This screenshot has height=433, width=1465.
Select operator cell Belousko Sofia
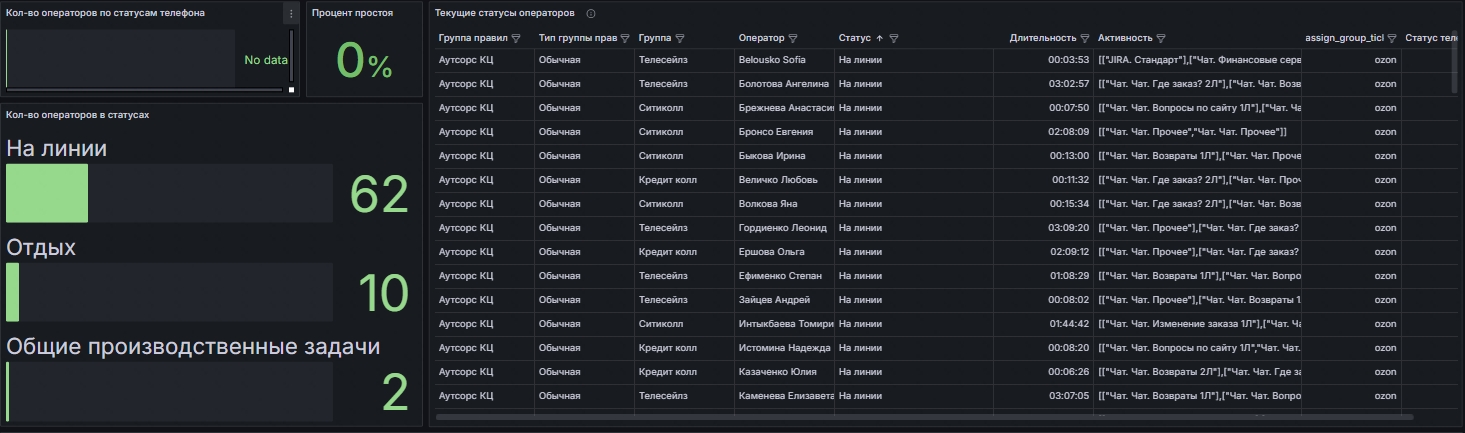click(784, 60)
